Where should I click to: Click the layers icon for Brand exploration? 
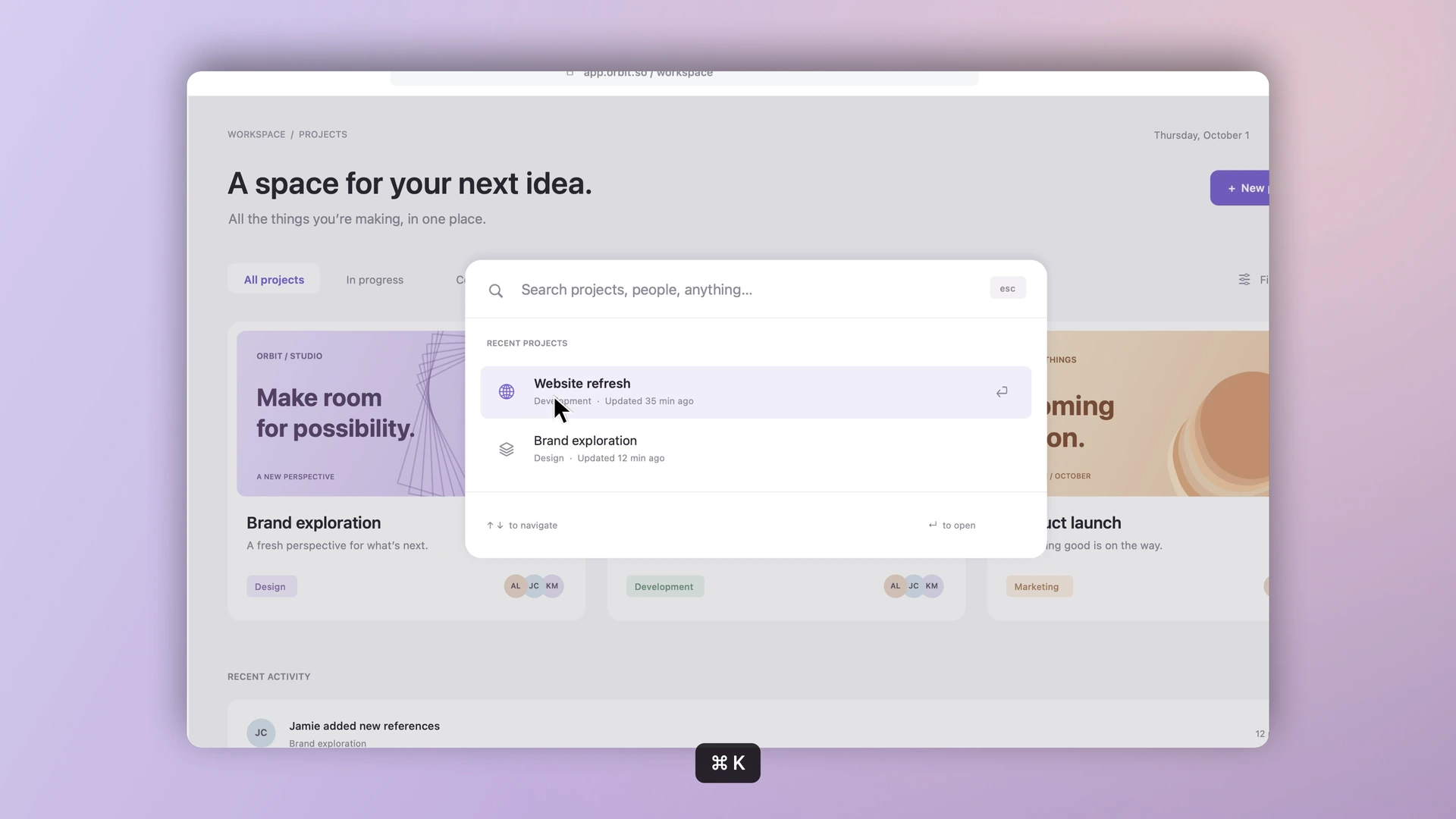coord(507,450)
